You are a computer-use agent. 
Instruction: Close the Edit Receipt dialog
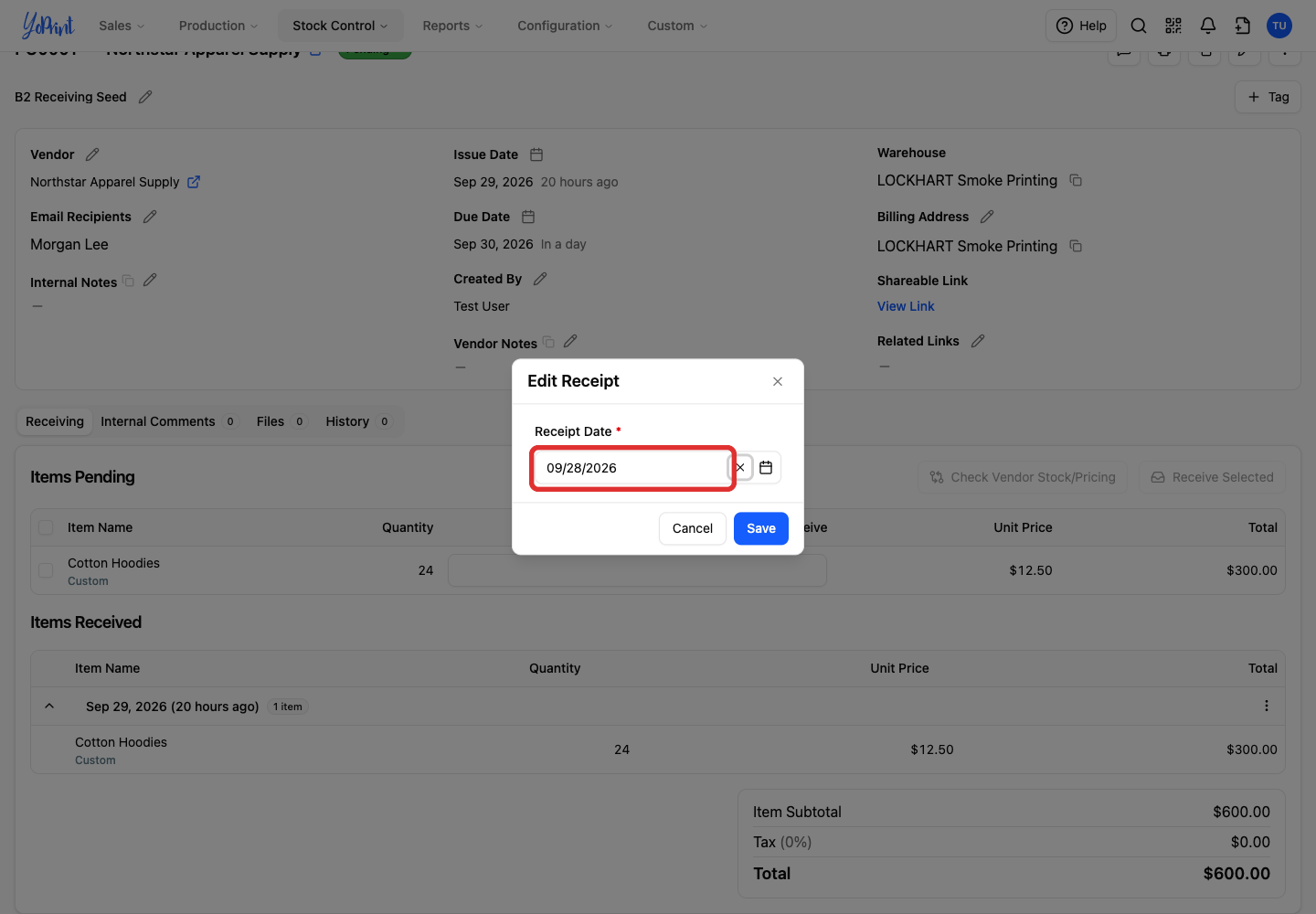(x=778, y=381)
